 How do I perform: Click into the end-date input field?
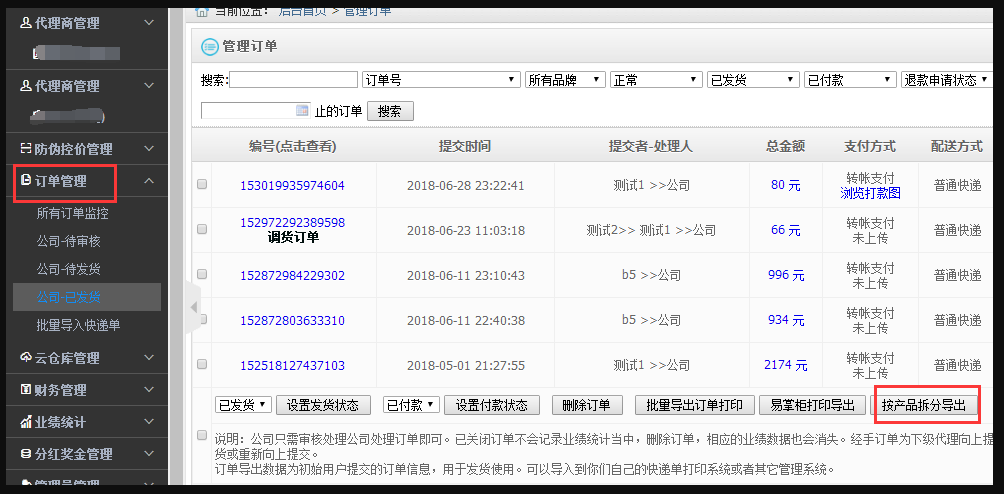(256, 111)
